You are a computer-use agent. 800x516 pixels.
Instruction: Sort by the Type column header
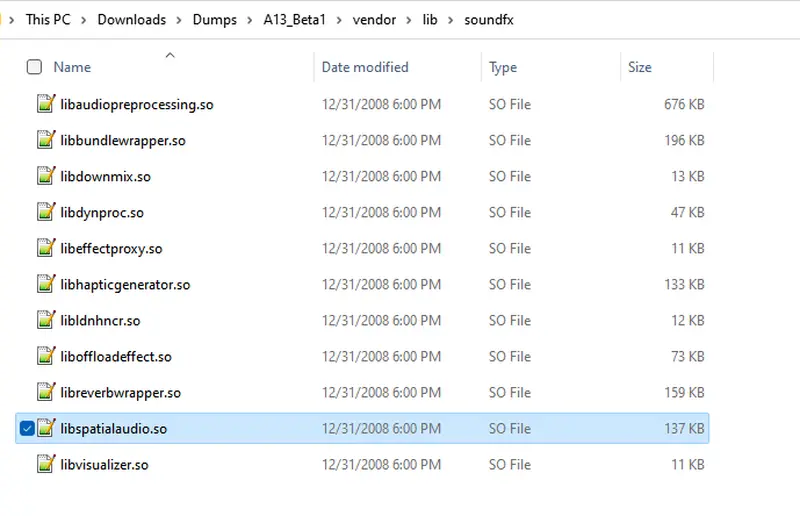(x=503, y=67)
